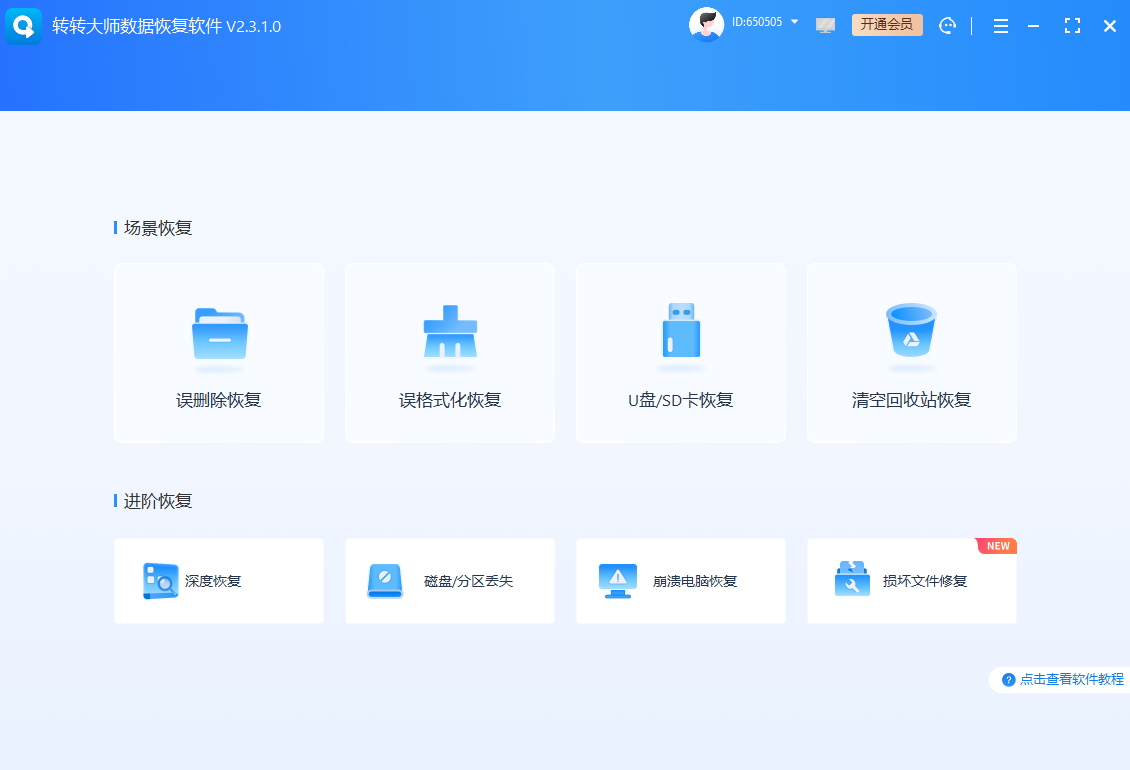Click the U盘/SD卡恢复 label
The height and width of the screenshot is (770, 1130).
tap(680, 400)
